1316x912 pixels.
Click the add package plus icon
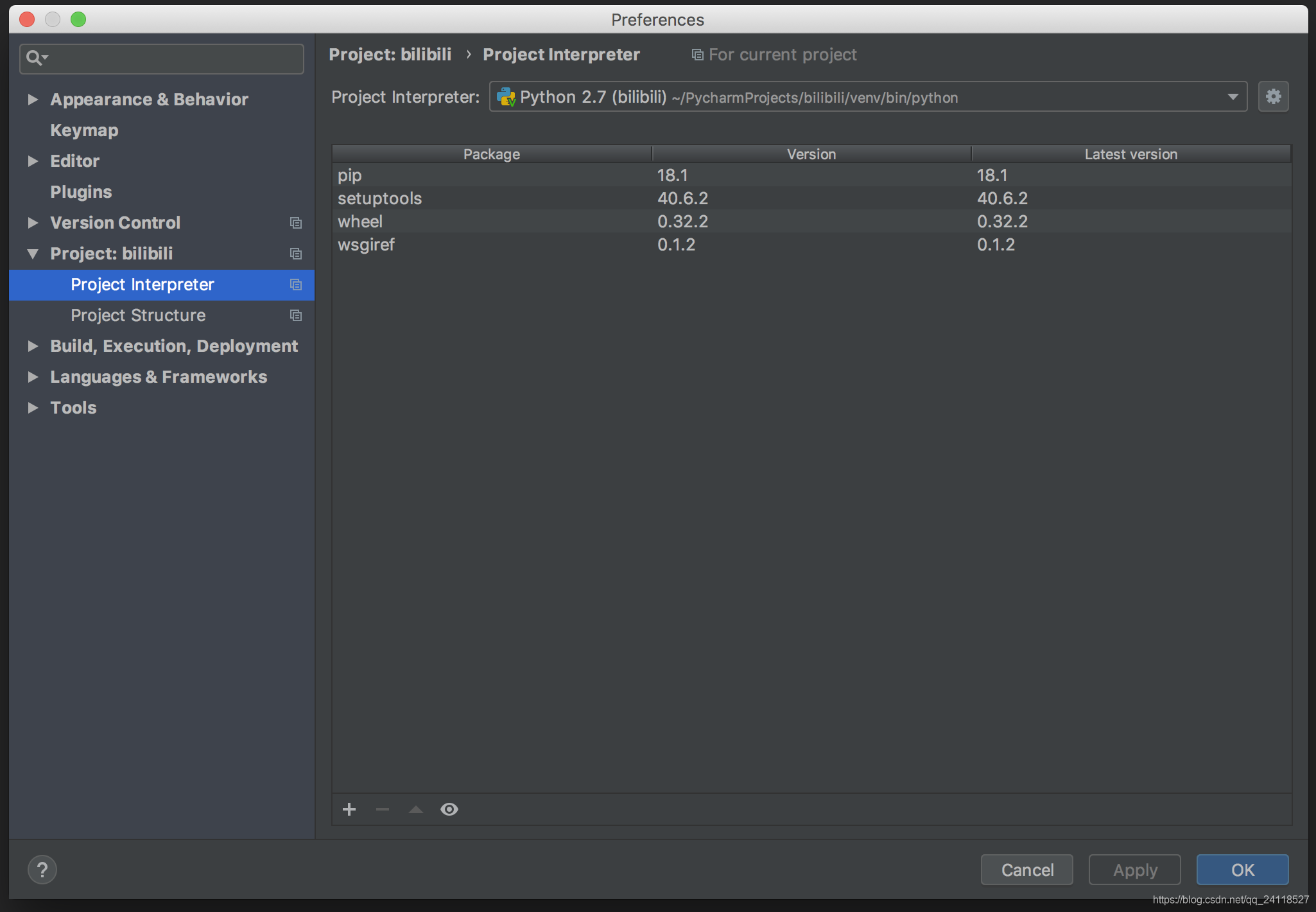(349, 809)
